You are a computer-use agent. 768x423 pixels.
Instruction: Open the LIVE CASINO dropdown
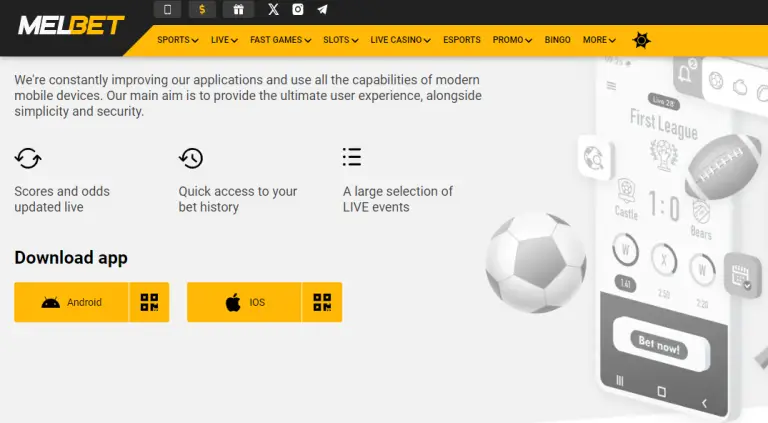coord(400,41)
